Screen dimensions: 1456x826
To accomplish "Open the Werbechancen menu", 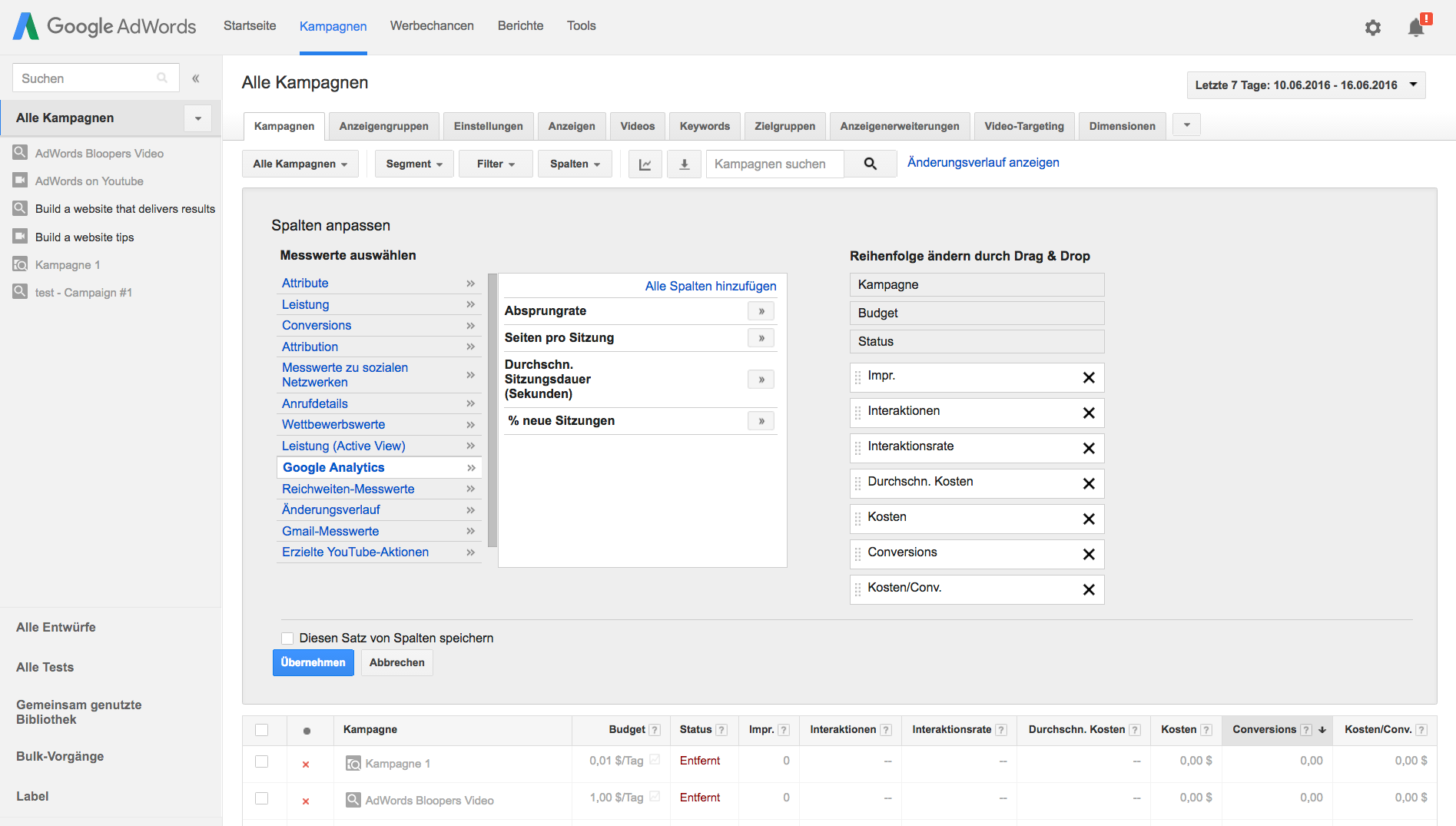I will (432, 26).
